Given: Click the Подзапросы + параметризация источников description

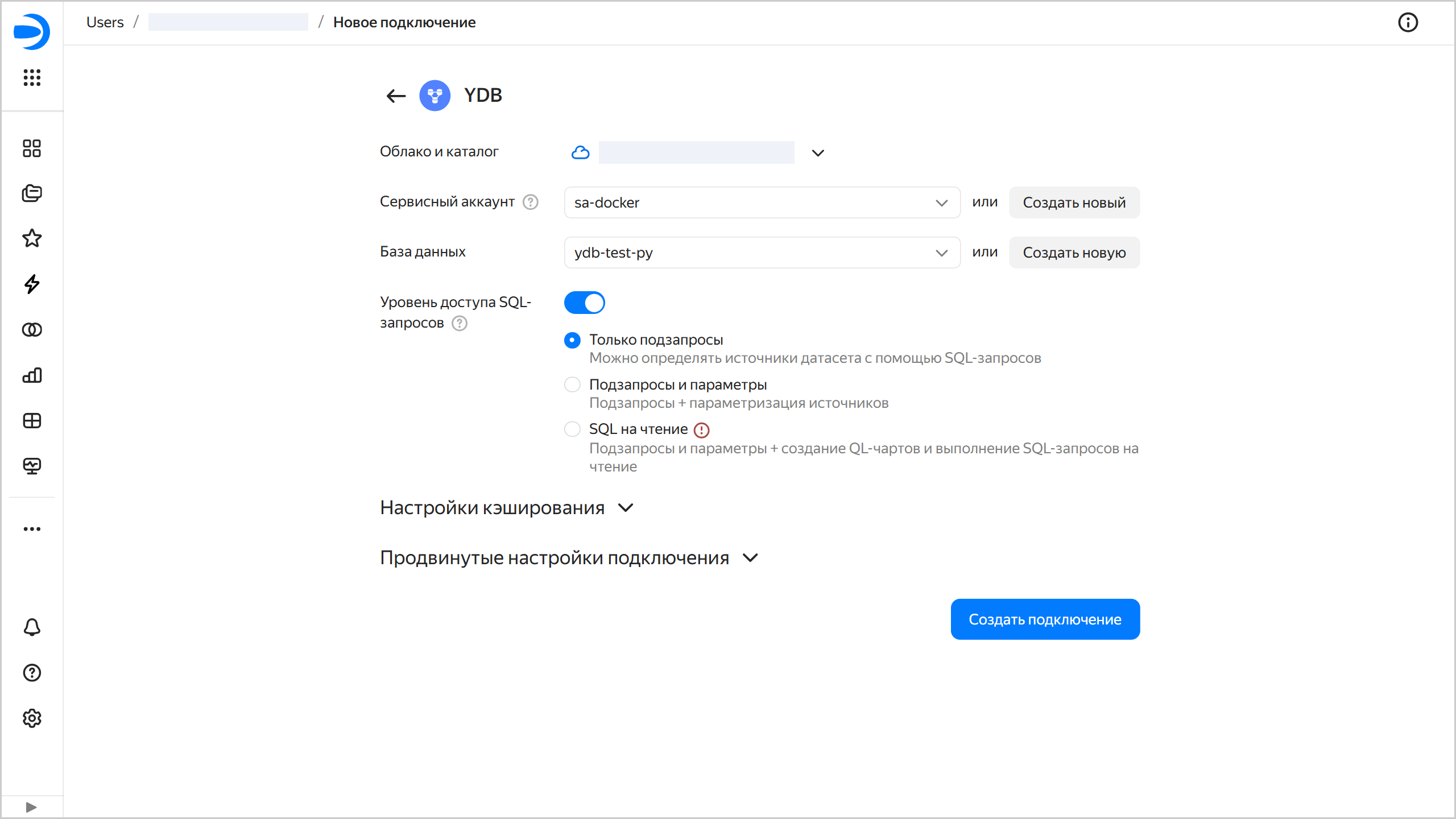Looking at the screenshot, I should (739, 403).
